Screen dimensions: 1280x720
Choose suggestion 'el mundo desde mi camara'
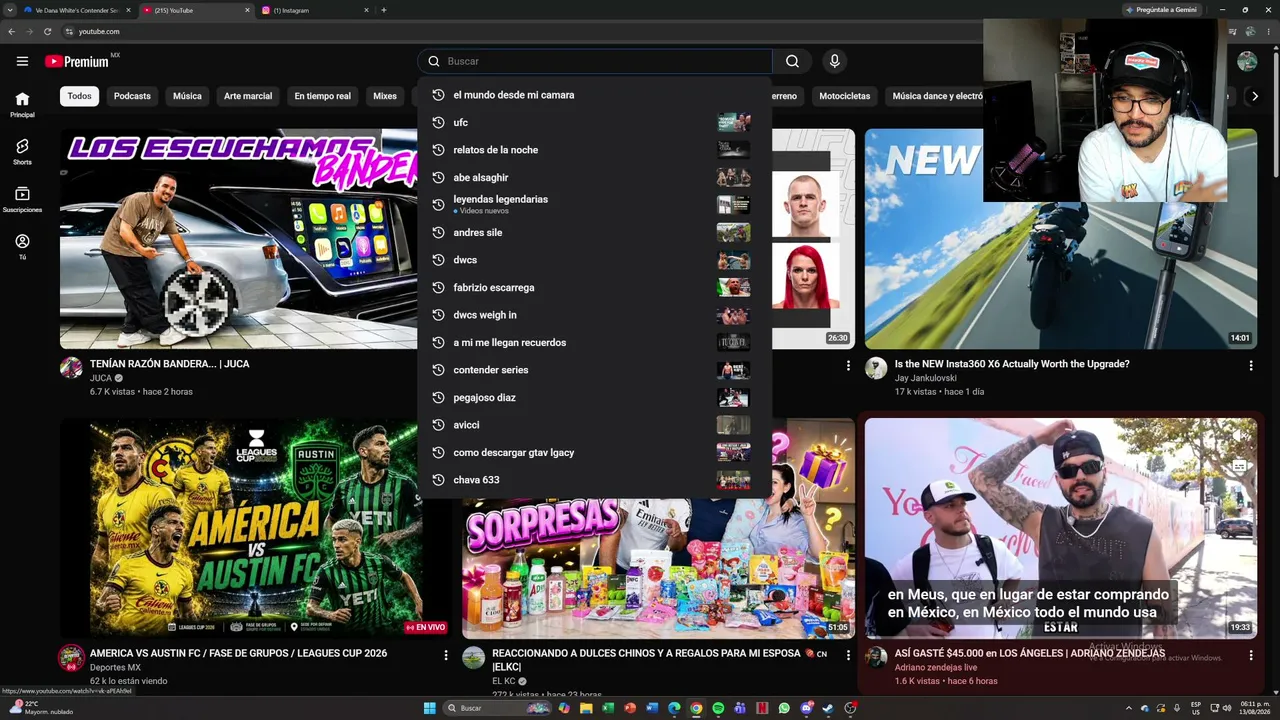point(595,95)
